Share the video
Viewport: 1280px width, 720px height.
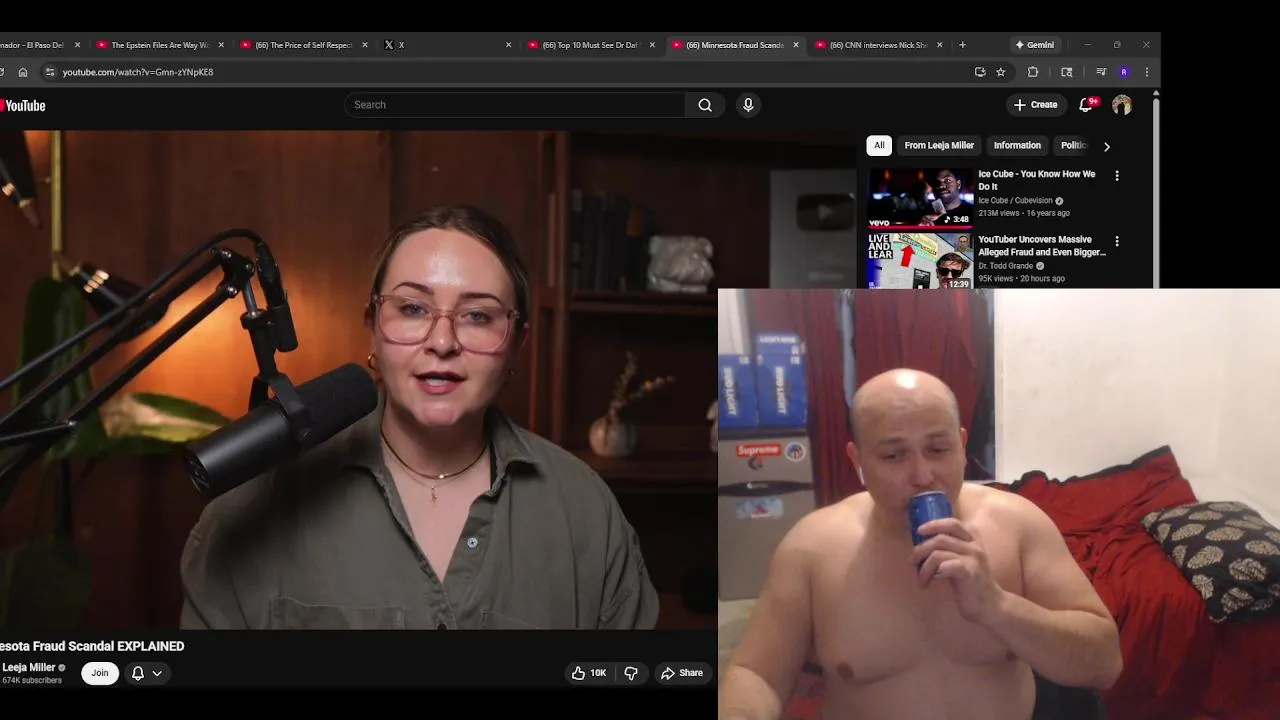tap(682, 673)
